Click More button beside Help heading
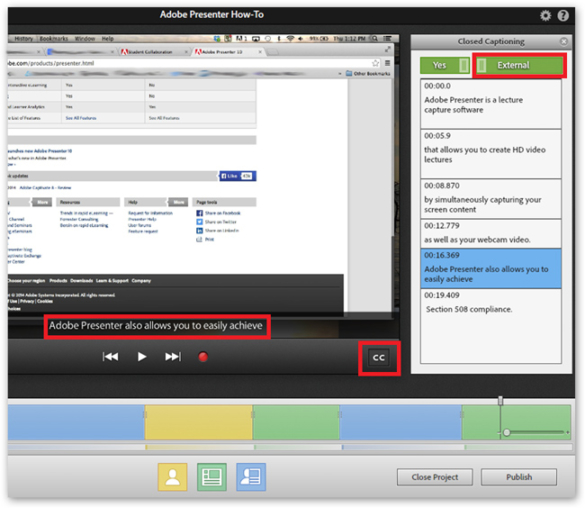 click(x=178, y=202)
